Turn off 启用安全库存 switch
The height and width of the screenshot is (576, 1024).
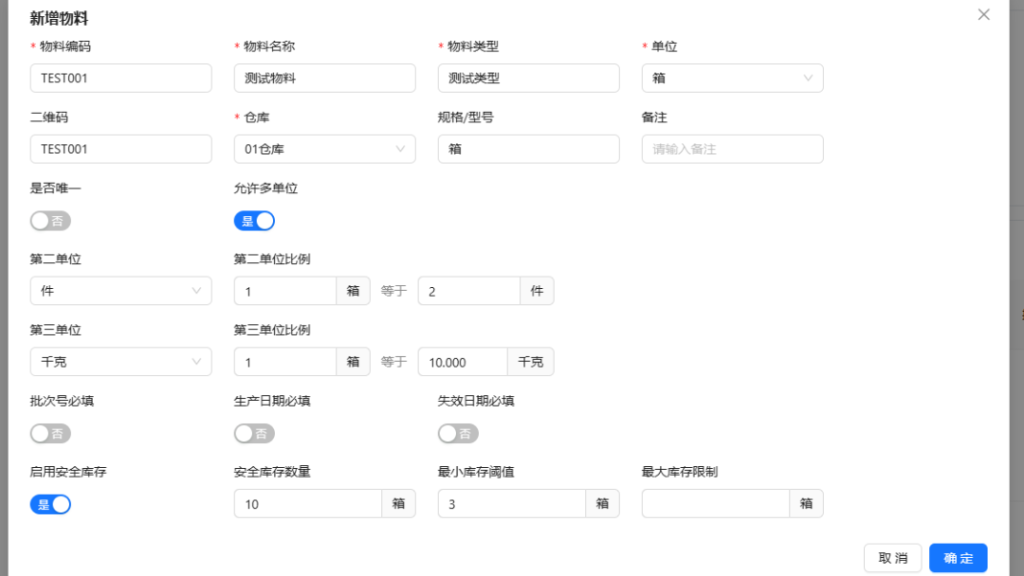[x=50, y=505]
